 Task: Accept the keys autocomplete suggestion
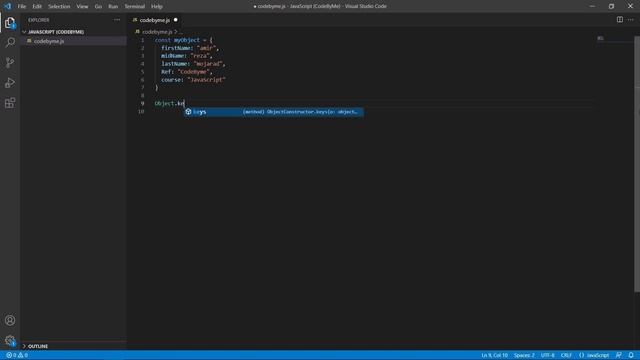[273, 111]
